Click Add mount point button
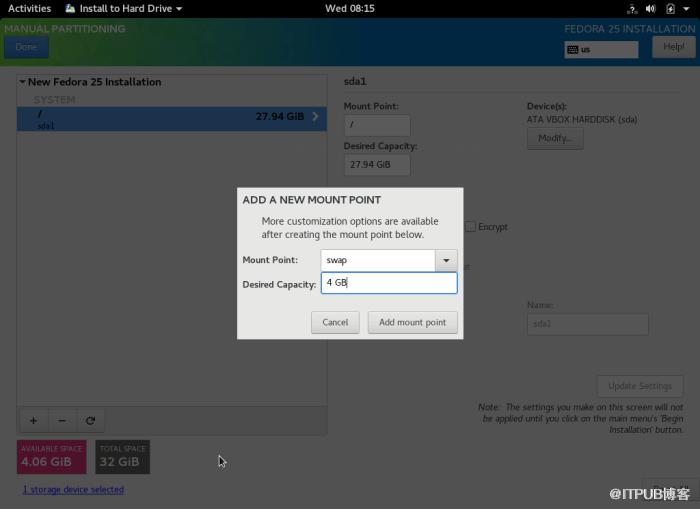The width and height of the screenshot is (700, 509). [412, 322]
